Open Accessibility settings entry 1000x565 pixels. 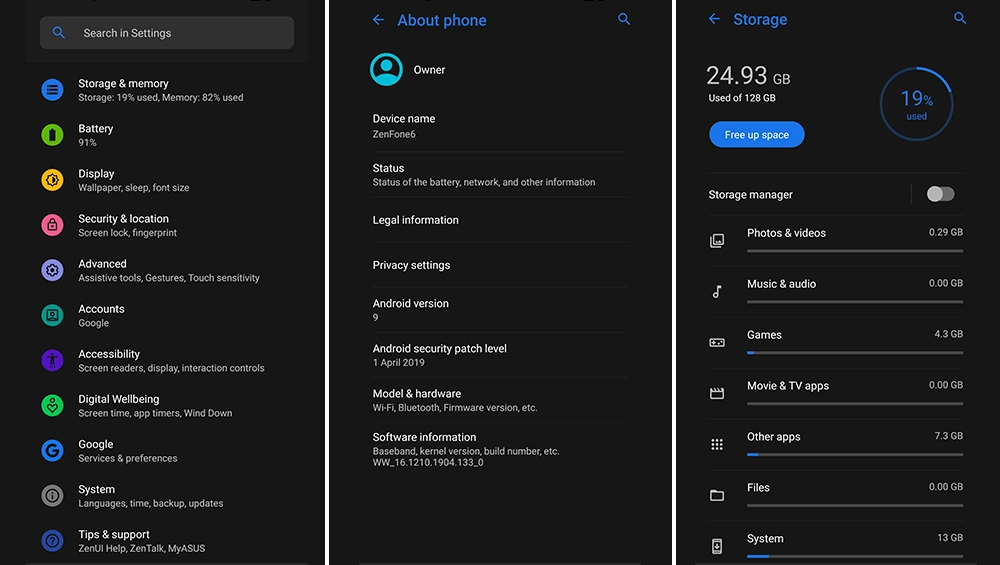point(170,360)
